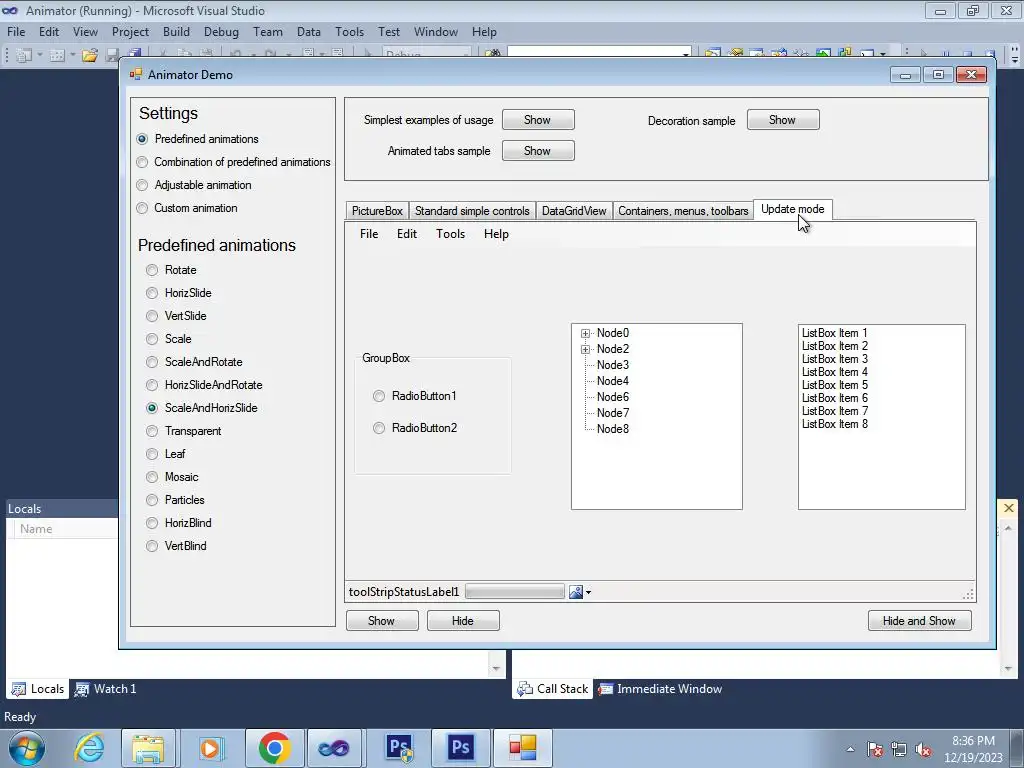Select Node8 in the tree view

(x=613, y=429)
